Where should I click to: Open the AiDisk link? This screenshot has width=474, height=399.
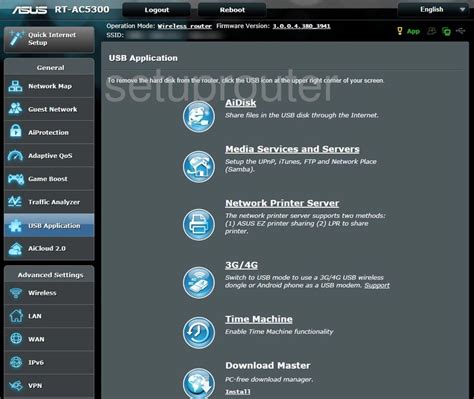(241, 103)
